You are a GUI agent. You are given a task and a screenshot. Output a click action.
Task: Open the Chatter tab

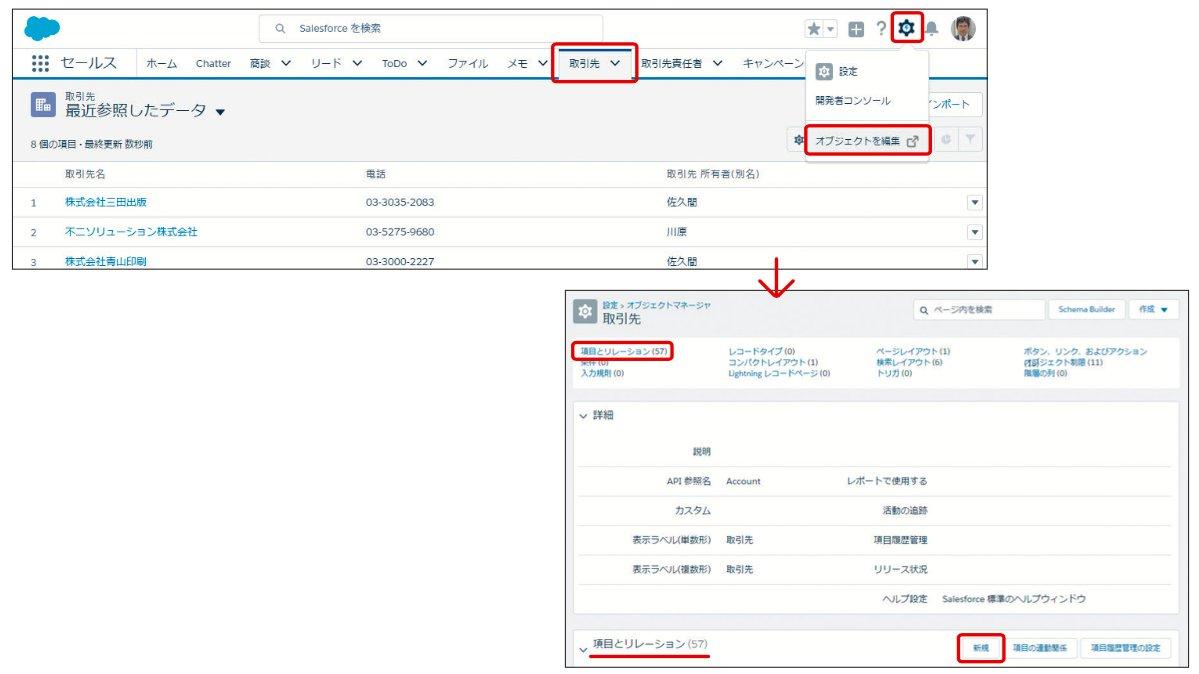(x=213, y=63)
